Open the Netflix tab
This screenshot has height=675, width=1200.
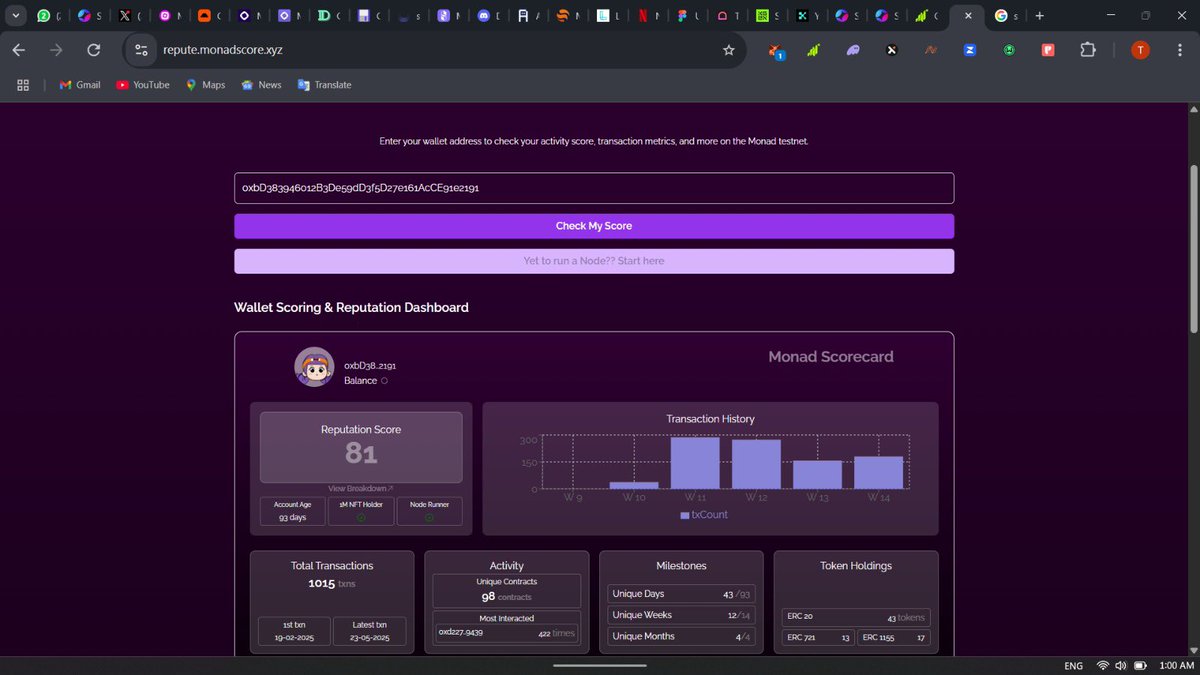coord(643,16)
